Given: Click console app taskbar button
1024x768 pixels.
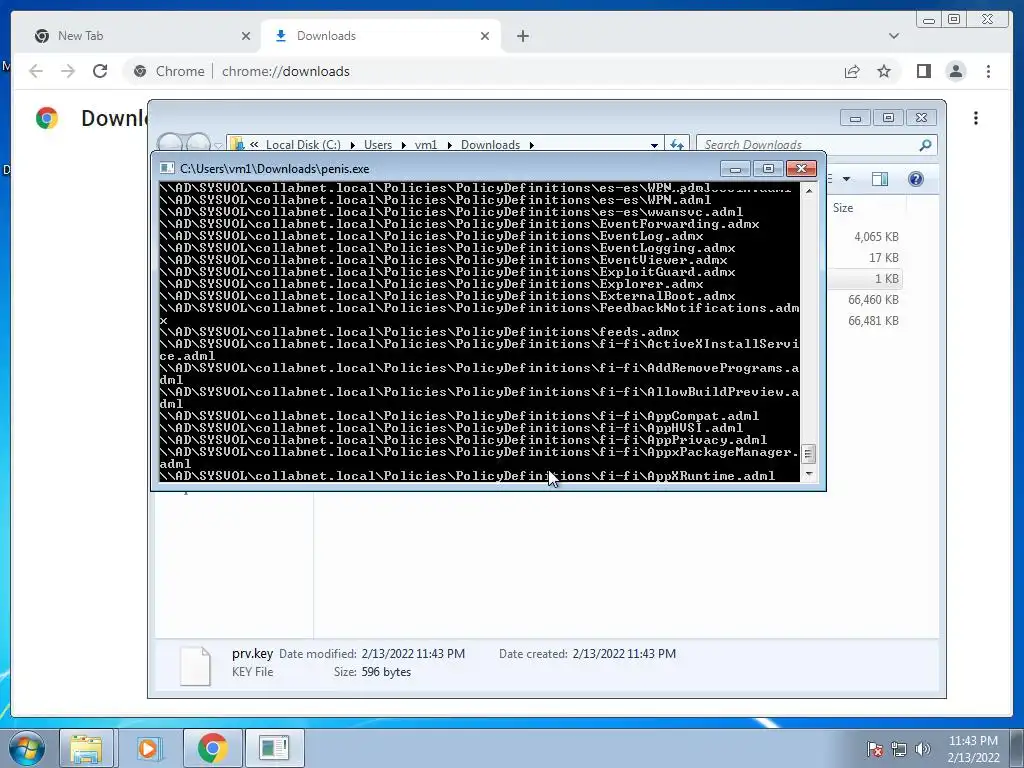Looking at the screenshot, I should pyautogui.click(x=274, y=748).
